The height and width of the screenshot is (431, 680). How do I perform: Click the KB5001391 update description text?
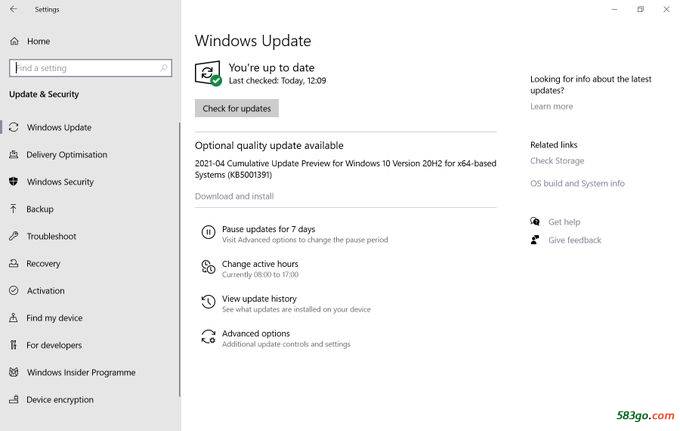pos(345,169)
